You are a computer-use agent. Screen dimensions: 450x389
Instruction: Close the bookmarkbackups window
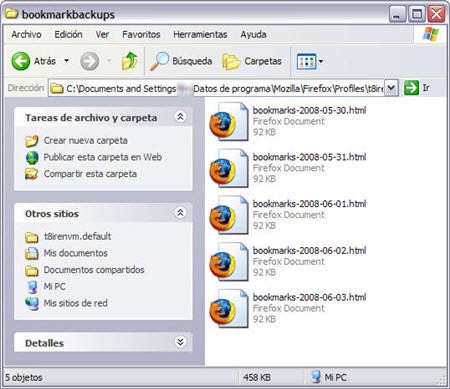pyautogui.click(x=437, y=14)
